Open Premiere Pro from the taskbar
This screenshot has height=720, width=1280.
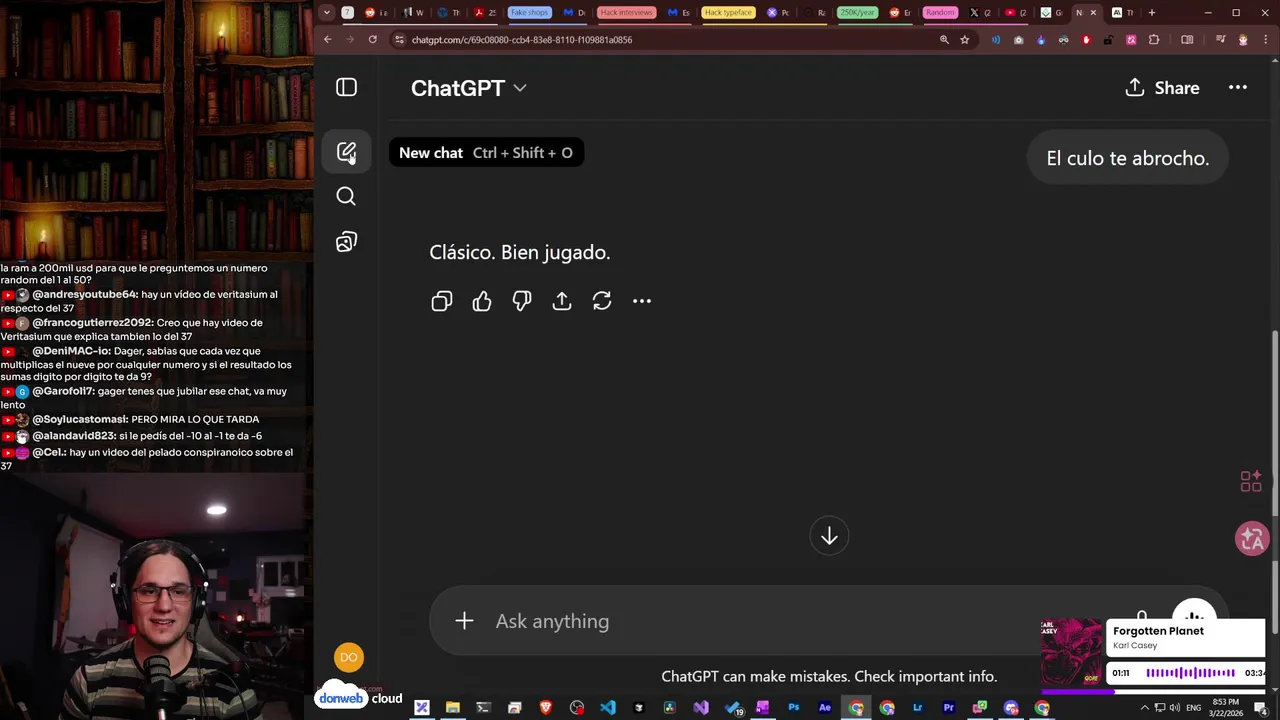pos(949,708)
